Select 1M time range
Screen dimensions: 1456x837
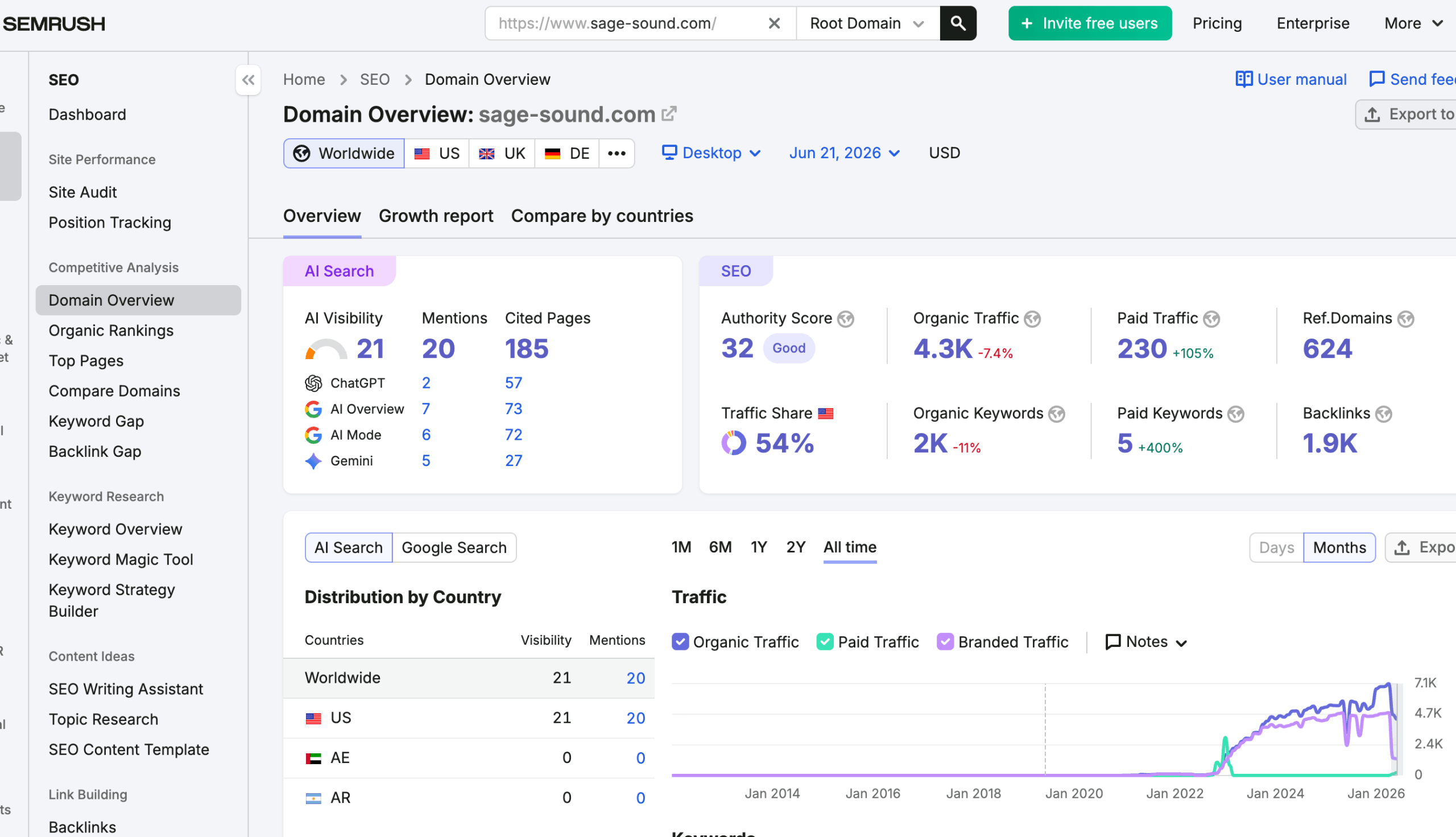click(x=681, y=547)
